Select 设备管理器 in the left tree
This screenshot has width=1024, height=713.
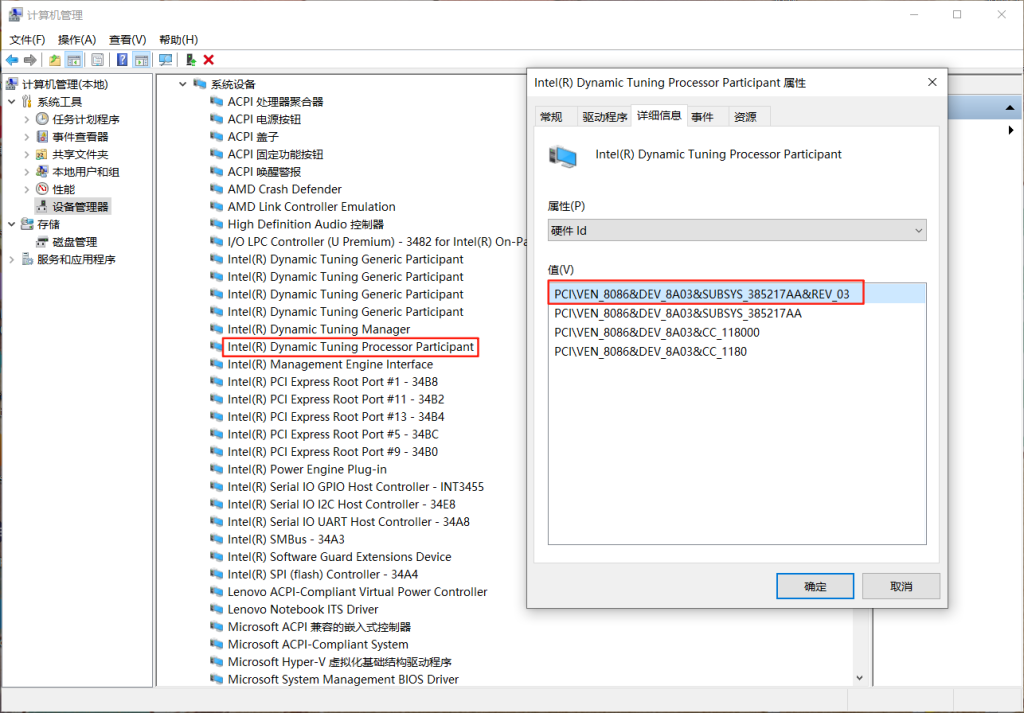point(80,207)
